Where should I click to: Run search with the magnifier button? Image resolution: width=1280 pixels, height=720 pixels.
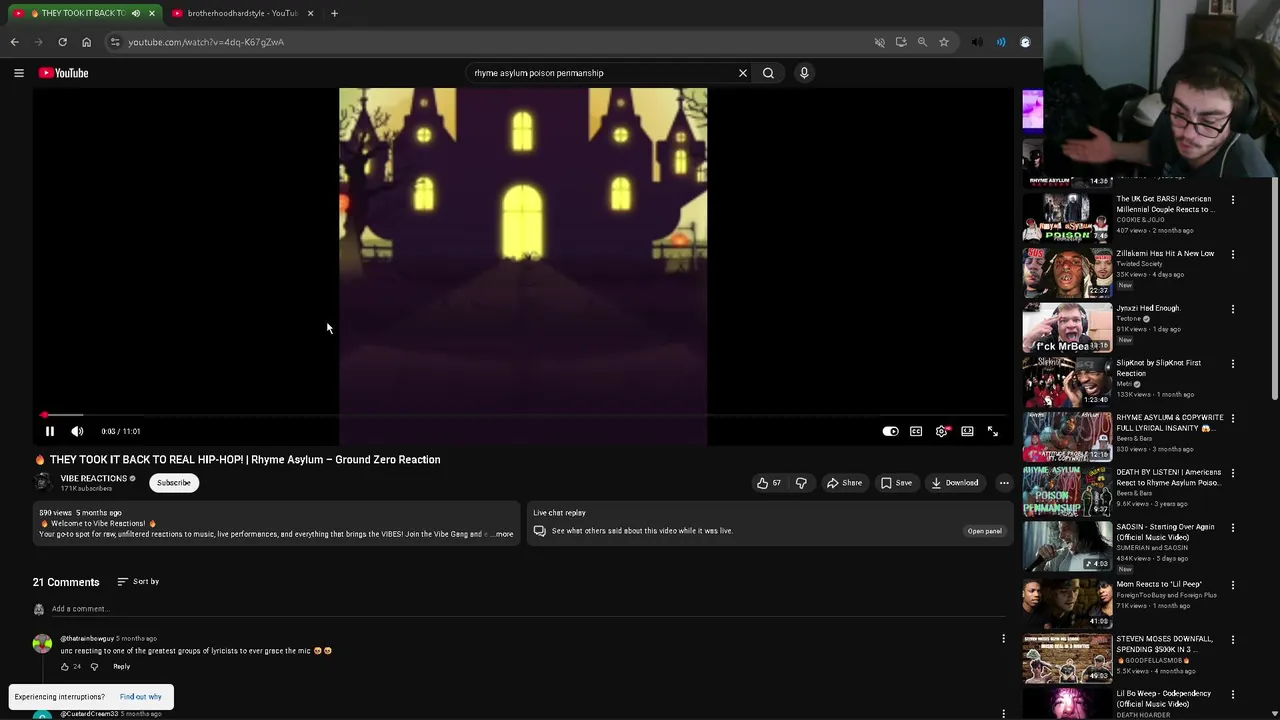point(768,73)
